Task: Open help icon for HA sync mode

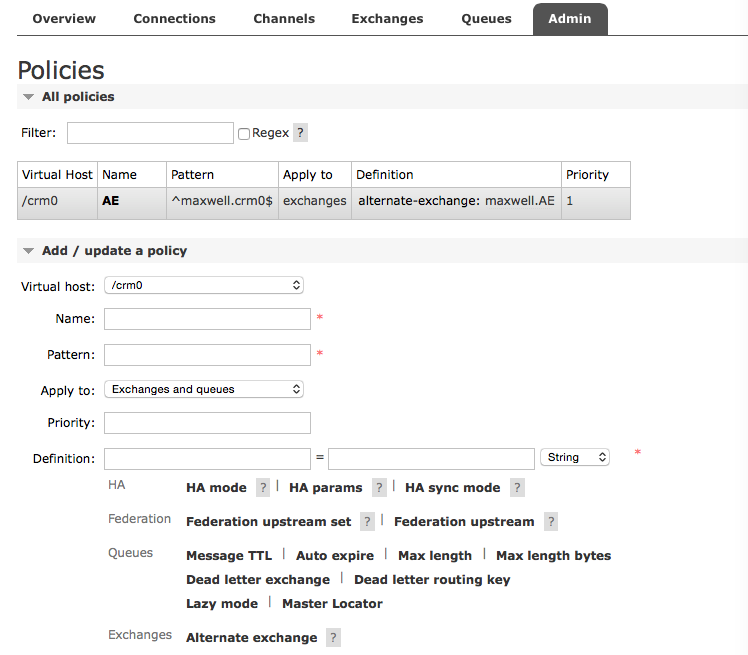Action: (x=517, y=488)
